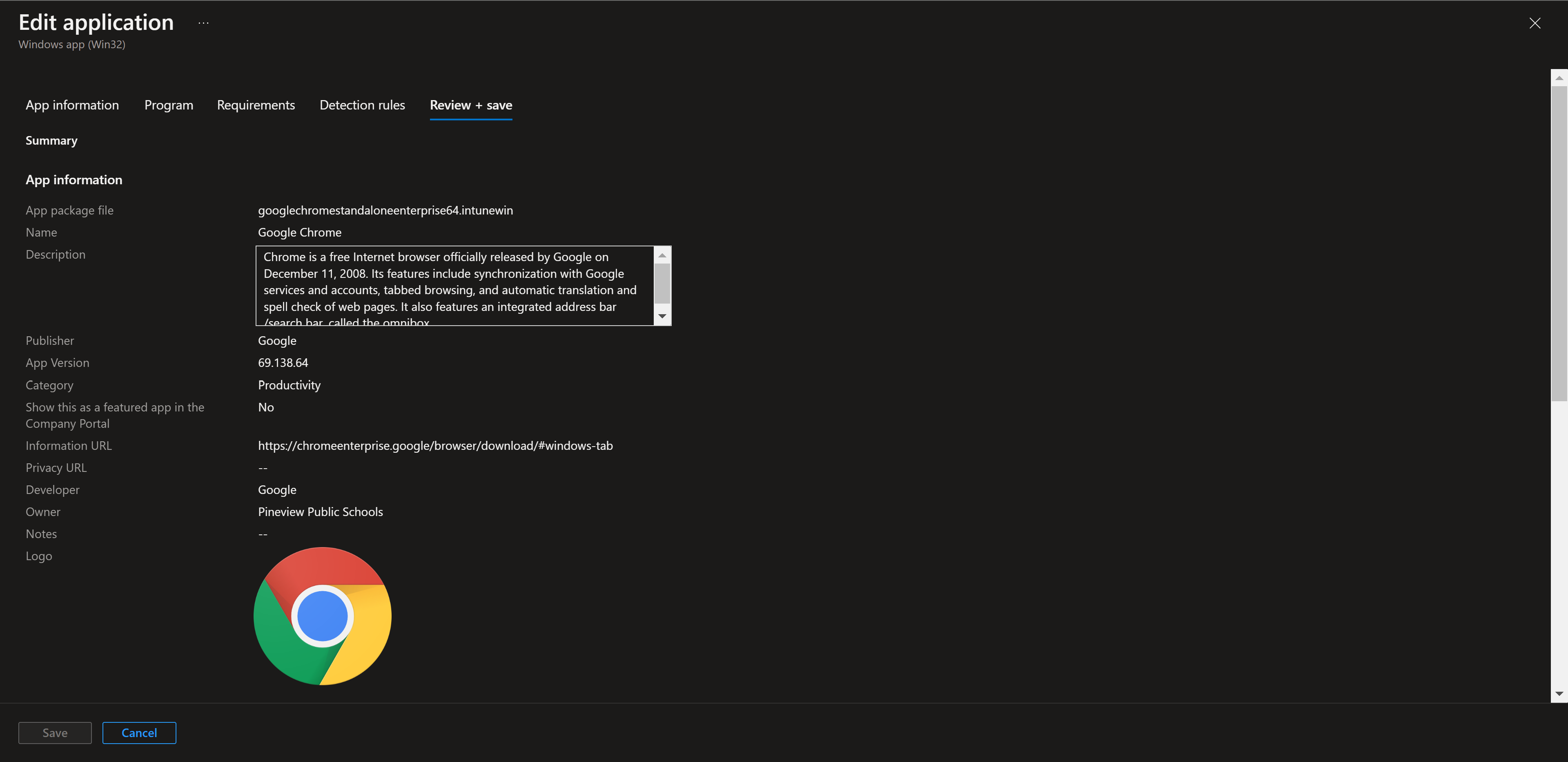Click the Save button
The image size is (1568, 762).
coord(55,733)
